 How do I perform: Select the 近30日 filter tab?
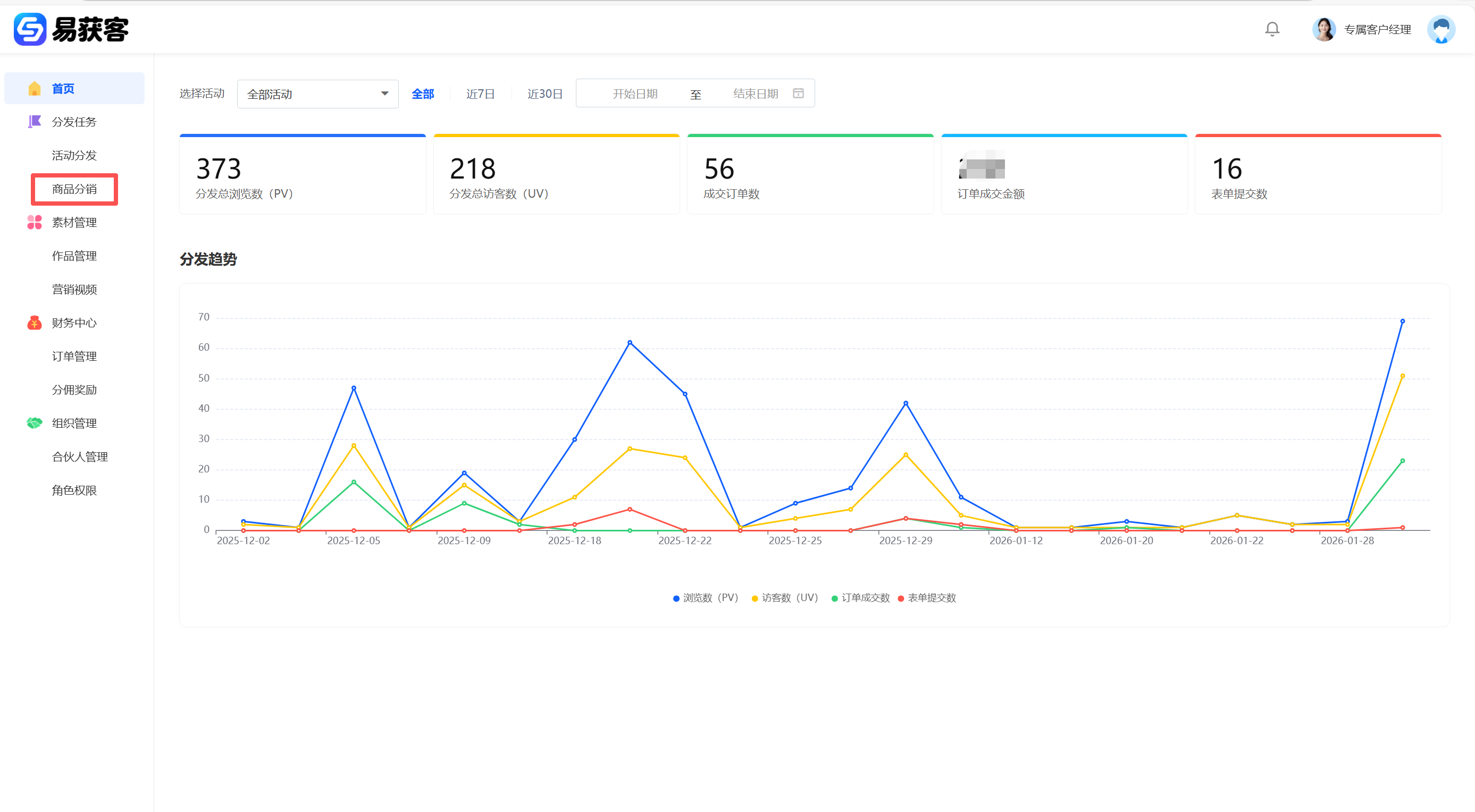[x=544, y=94]
